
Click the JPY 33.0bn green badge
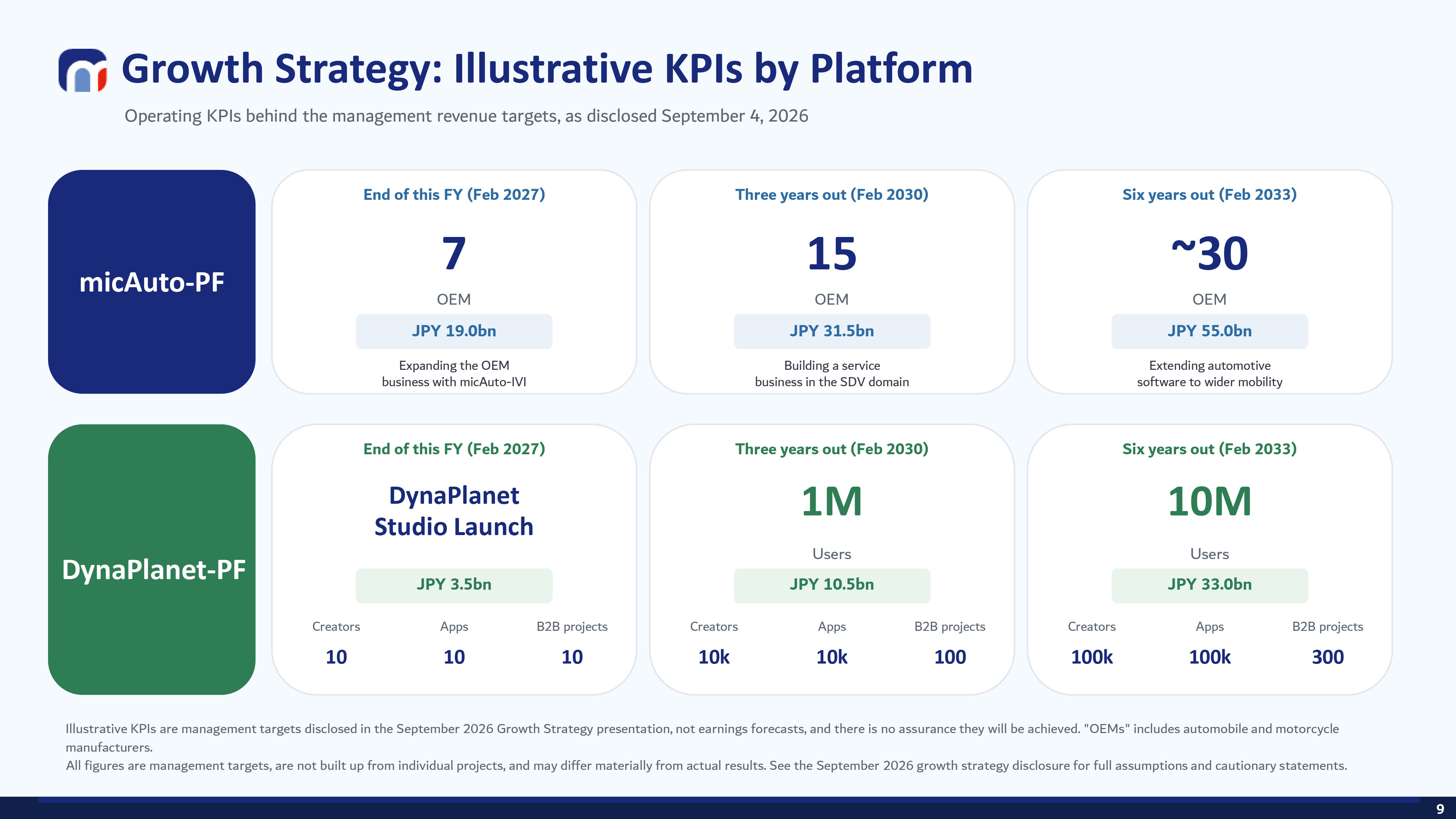(x=1210, y=585)
